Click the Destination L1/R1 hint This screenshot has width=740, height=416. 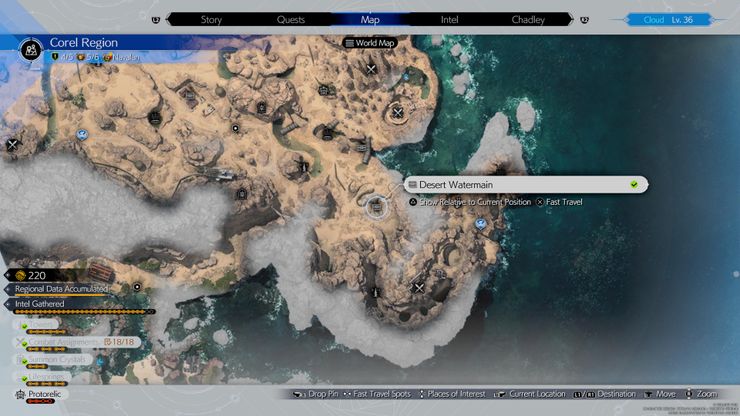click(605, 394)
